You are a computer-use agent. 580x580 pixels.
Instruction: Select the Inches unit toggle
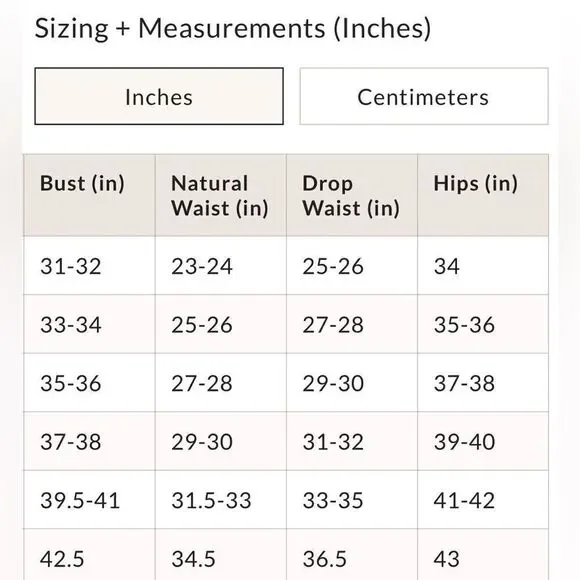pyautogui.click(x=159, y=96)
